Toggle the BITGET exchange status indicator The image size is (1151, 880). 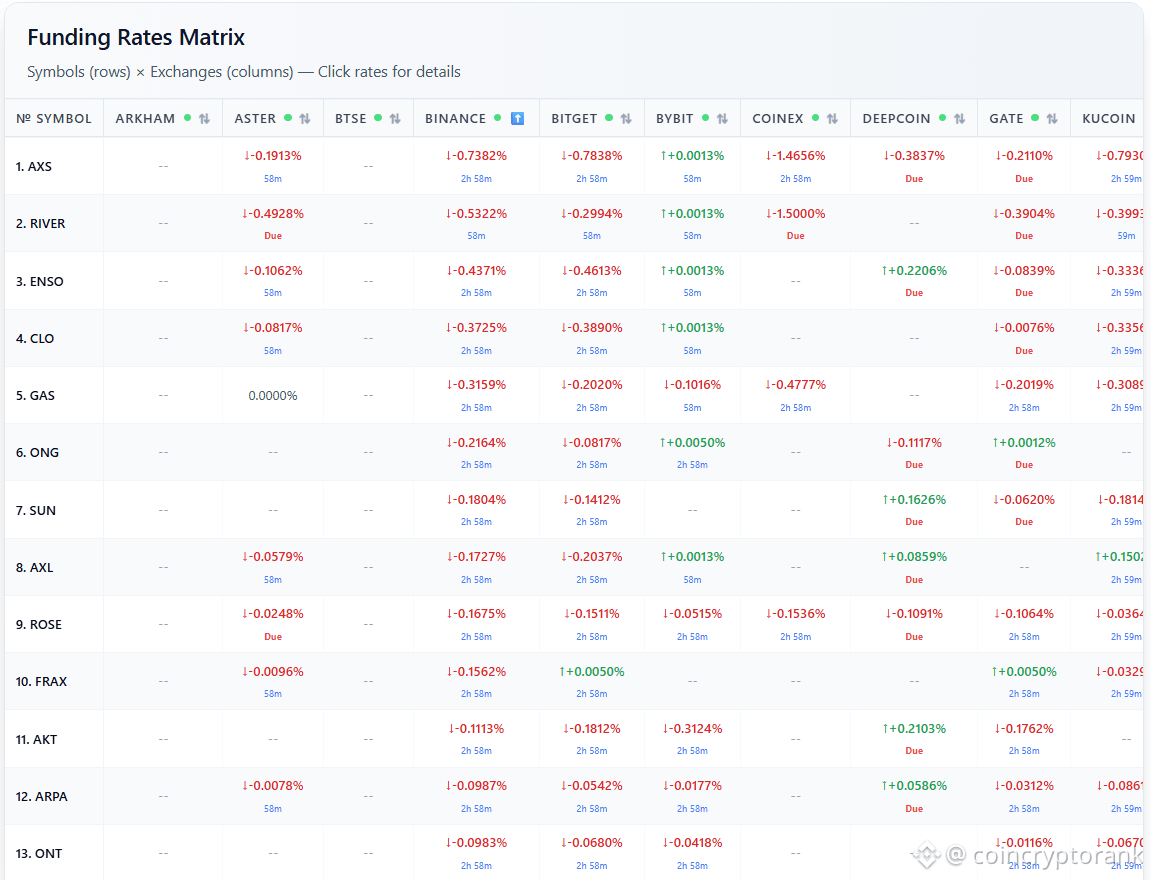609,118
